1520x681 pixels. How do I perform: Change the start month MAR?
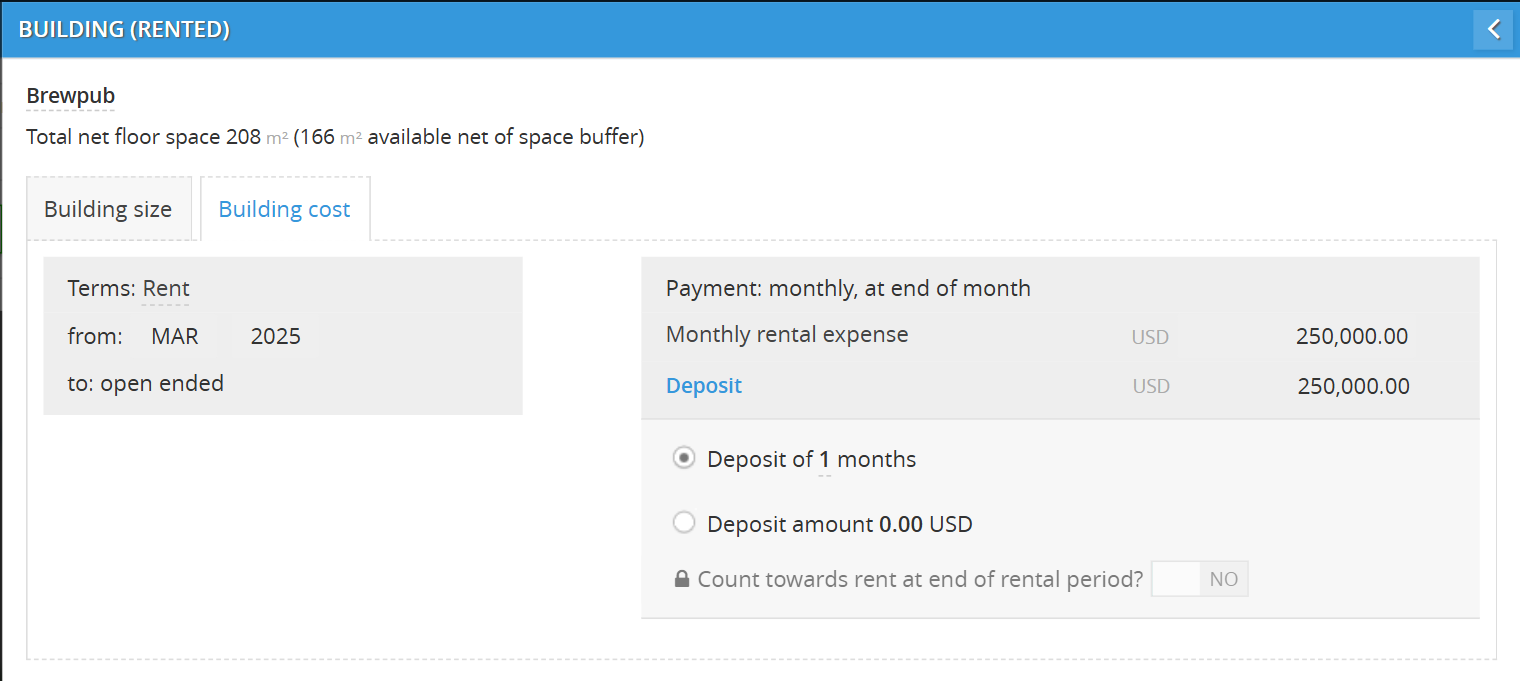pyautogui.click(x=175, y=337)
